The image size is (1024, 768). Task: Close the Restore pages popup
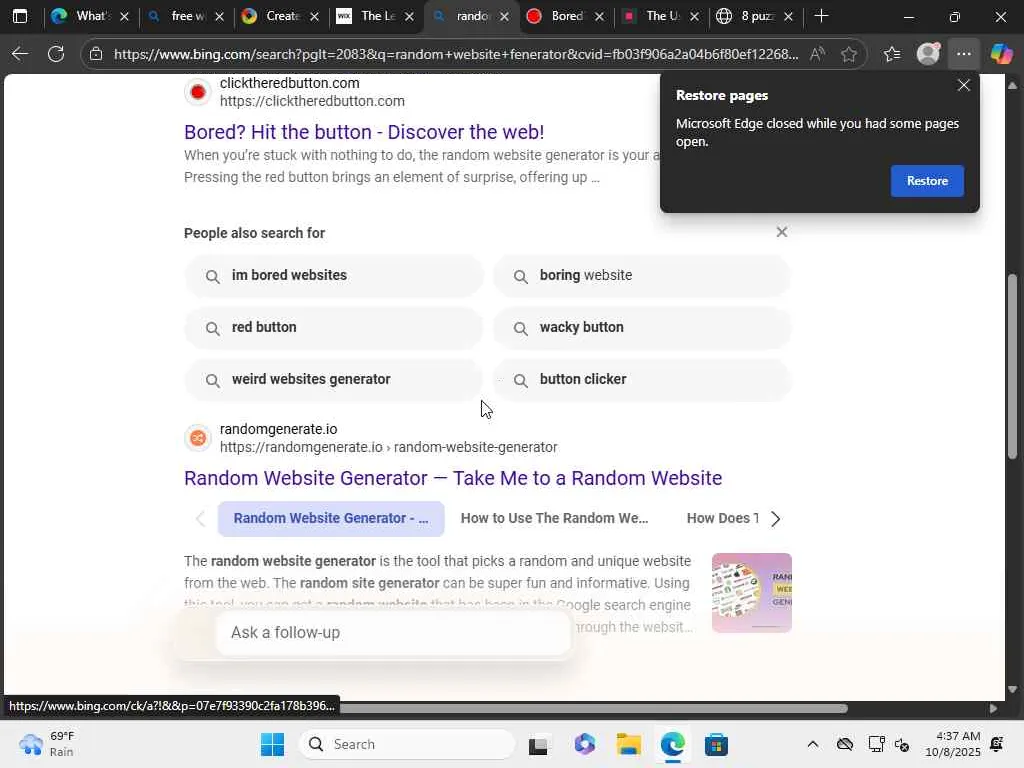coord(963,86)
